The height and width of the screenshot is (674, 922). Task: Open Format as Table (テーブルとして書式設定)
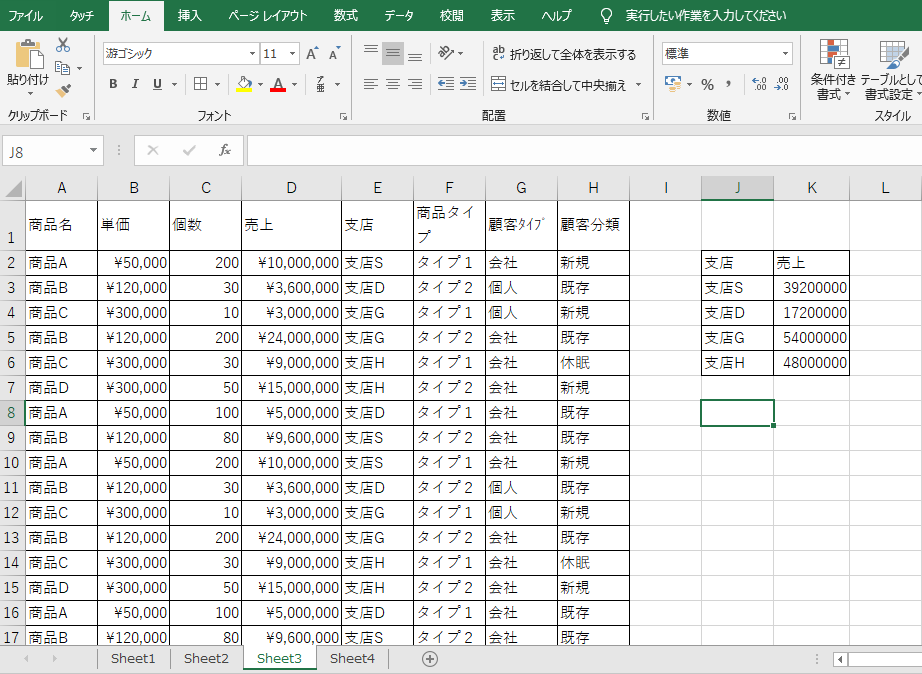pos(892,69)
